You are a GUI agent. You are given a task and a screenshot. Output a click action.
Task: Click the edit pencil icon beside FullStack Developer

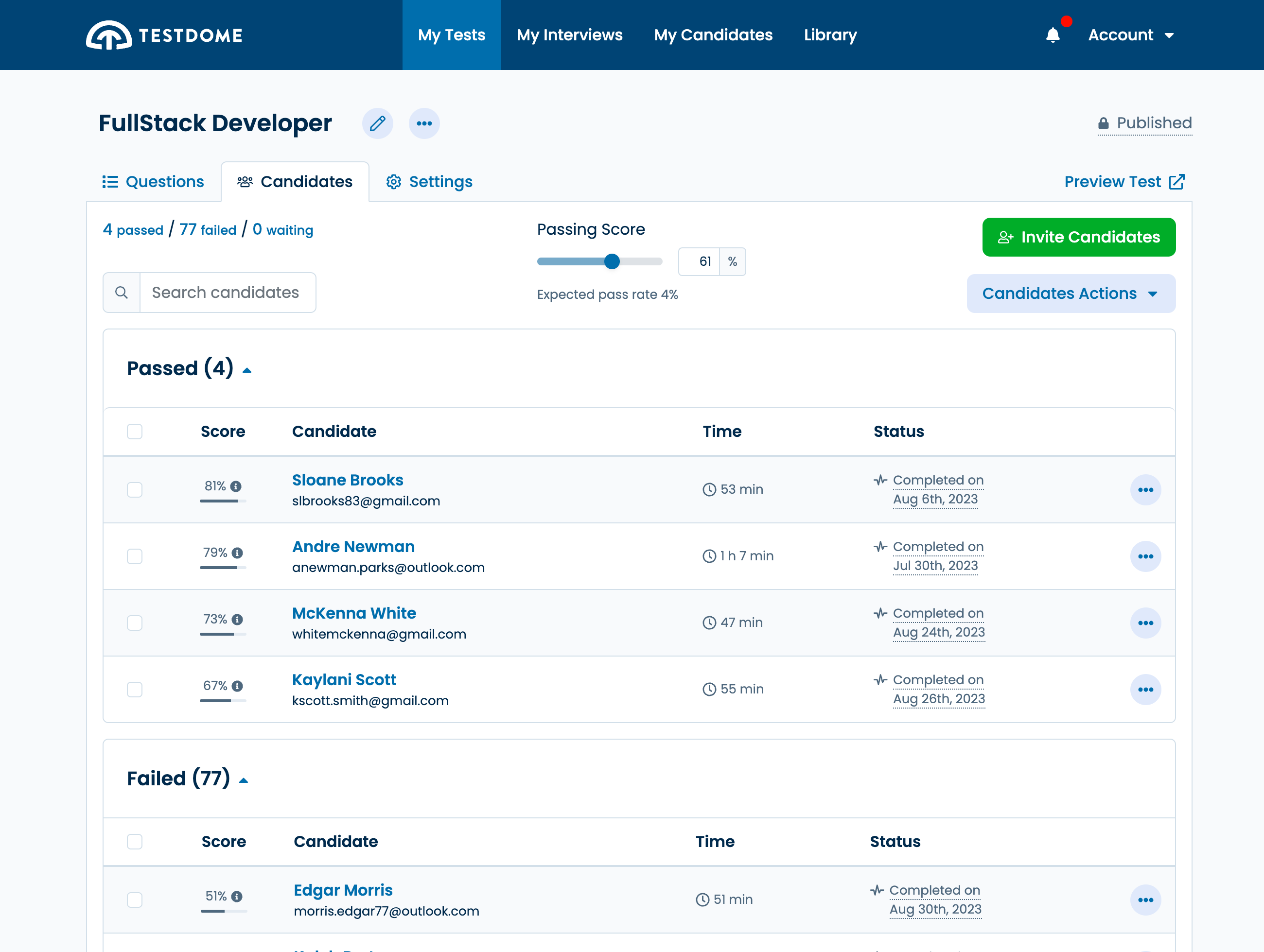pos(378,123)
